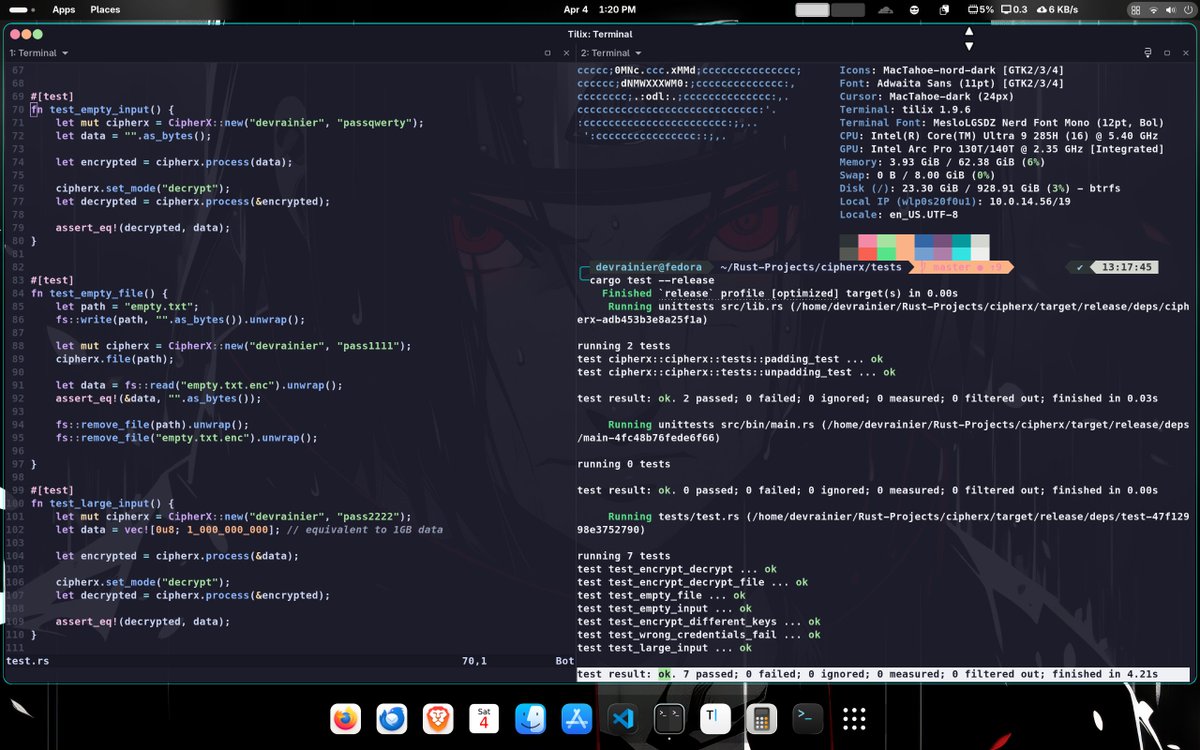Click the Tilix terminal icon in the dock

(669, 718)
